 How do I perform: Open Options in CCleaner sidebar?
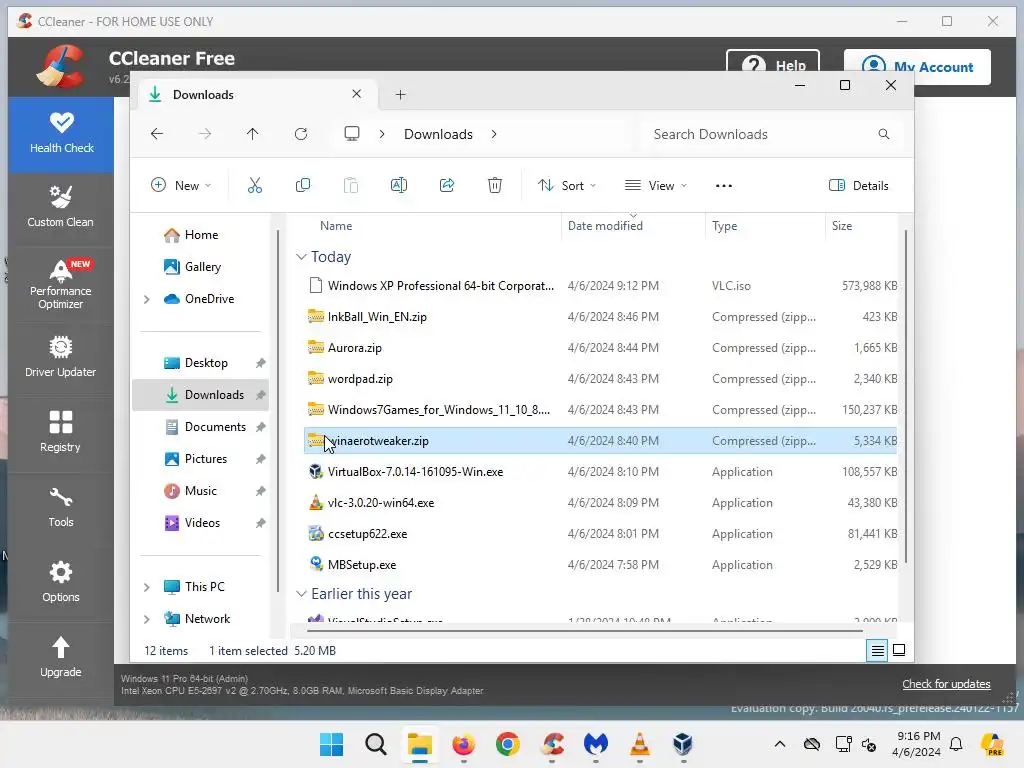[x=61, y=582]
